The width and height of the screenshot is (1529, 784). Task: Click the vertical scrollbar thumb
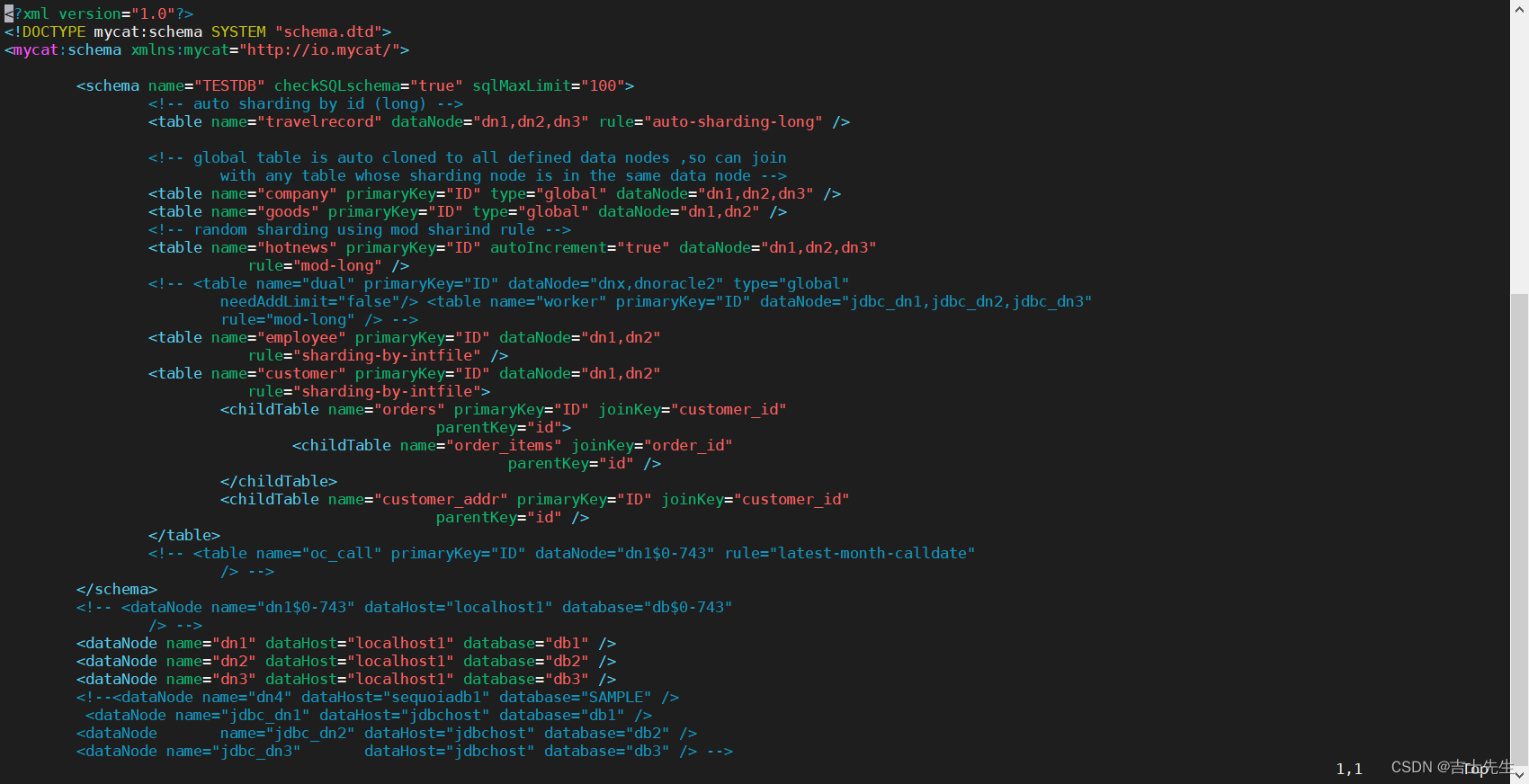pyautogui.click(x=1519, y=530)
